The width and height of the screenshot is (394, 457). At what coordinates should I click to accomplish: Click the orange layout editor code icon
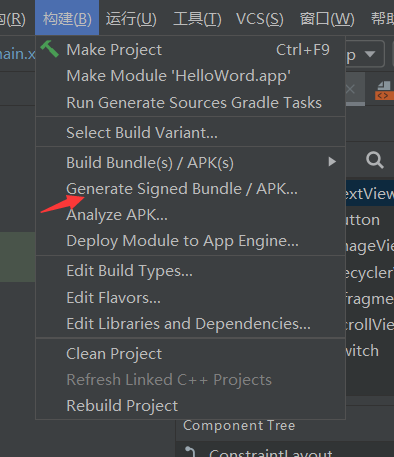[x=383, y=91]
